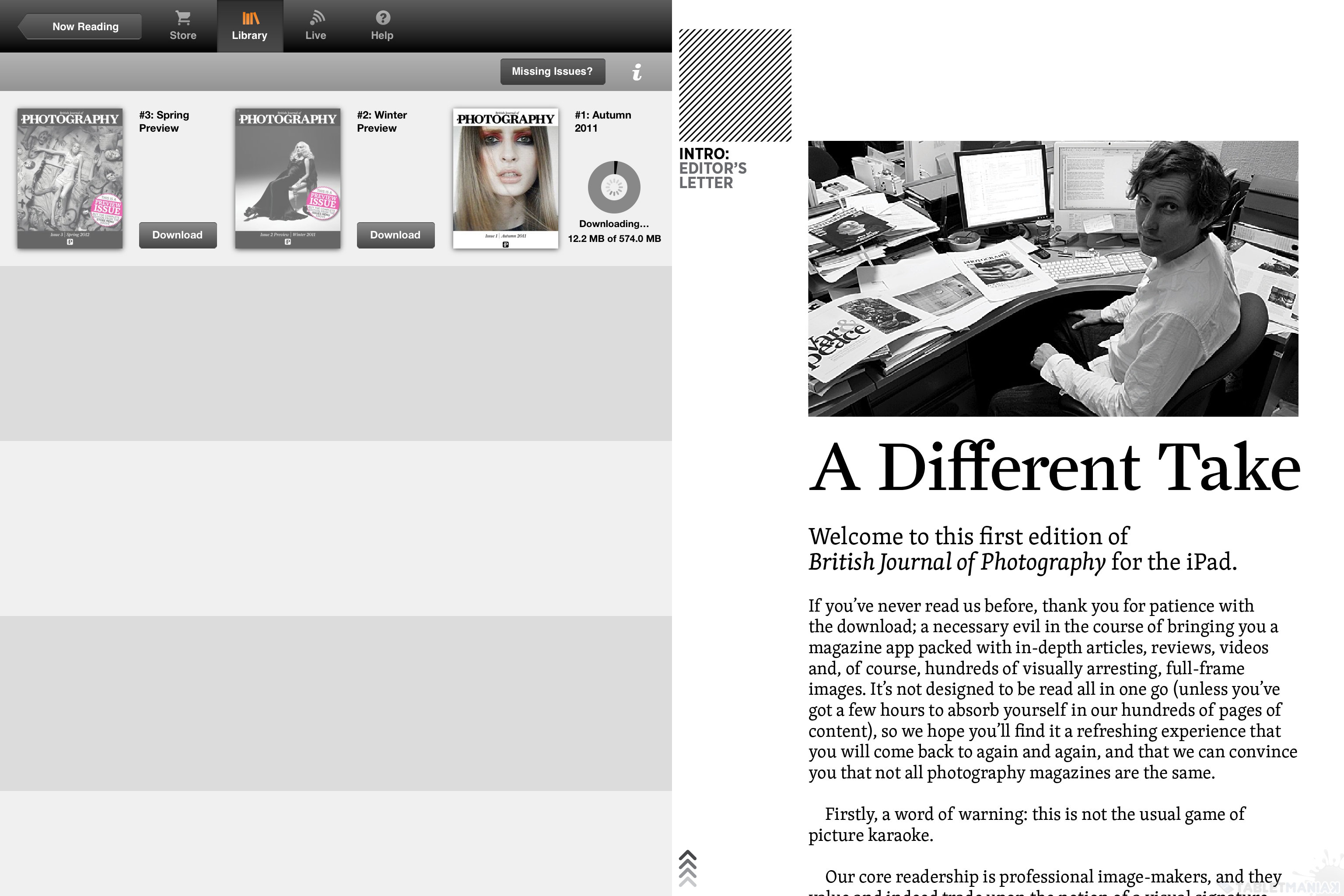Click the editor's desk photograph
The width and height of the screenshot is (1344, 896).
(1053, 278)
